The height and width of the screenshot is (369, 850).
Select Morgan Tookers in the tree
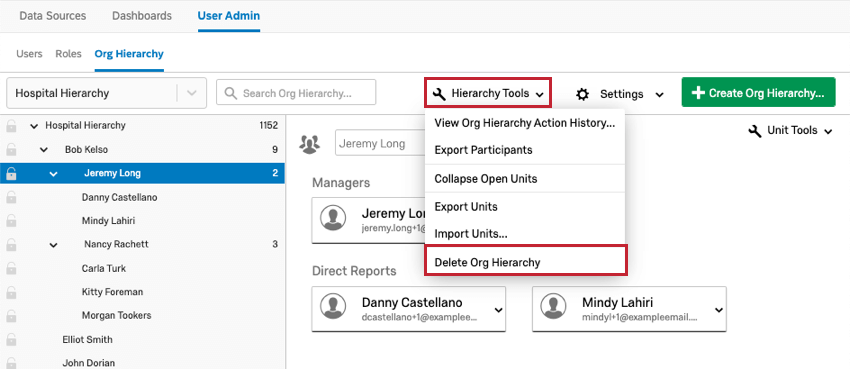click(117, 315)
